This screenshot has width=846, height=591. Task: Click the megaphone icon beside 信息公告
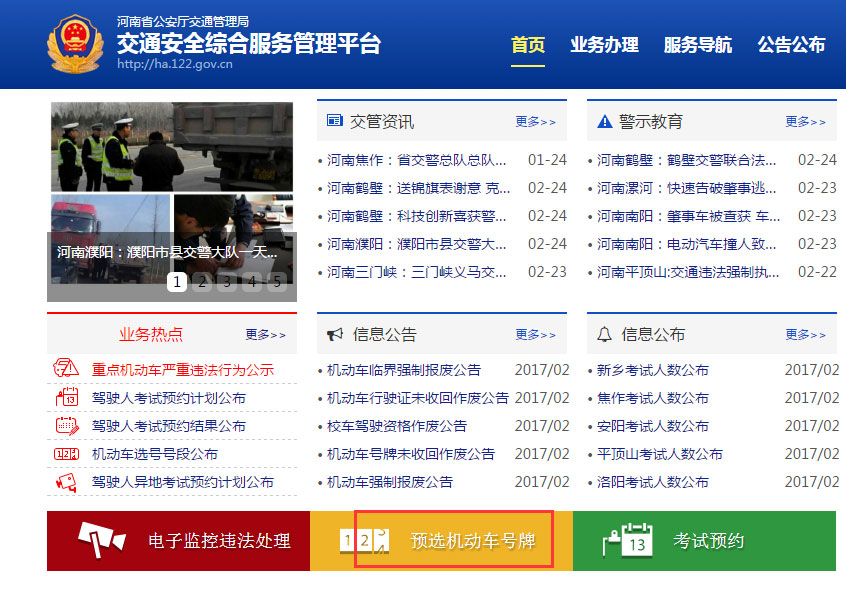point(334,334)
